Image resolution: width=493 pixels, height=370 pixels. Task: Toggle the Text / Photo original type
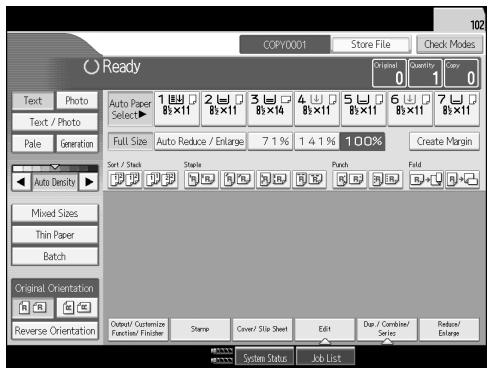click(x=55, y=122)
